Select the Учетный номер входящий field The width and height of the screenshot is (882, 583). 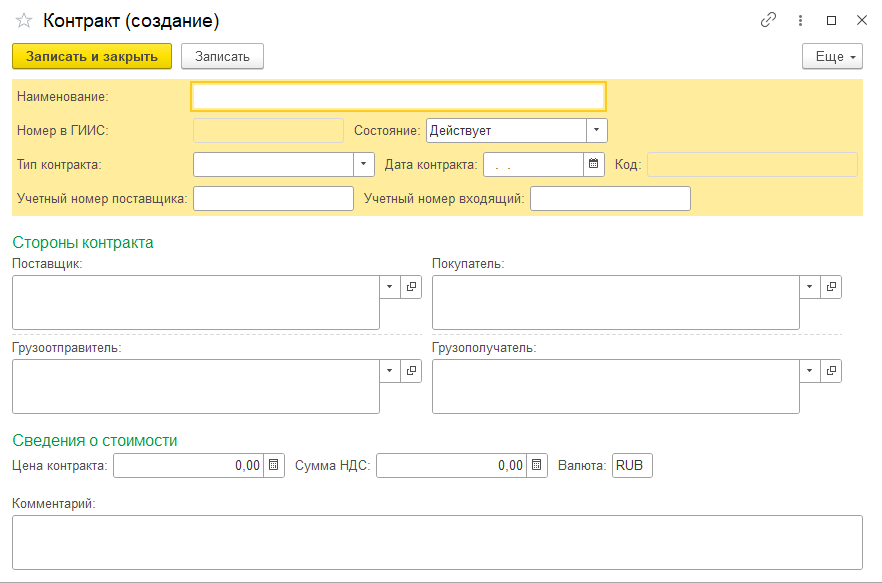[610, 199]
